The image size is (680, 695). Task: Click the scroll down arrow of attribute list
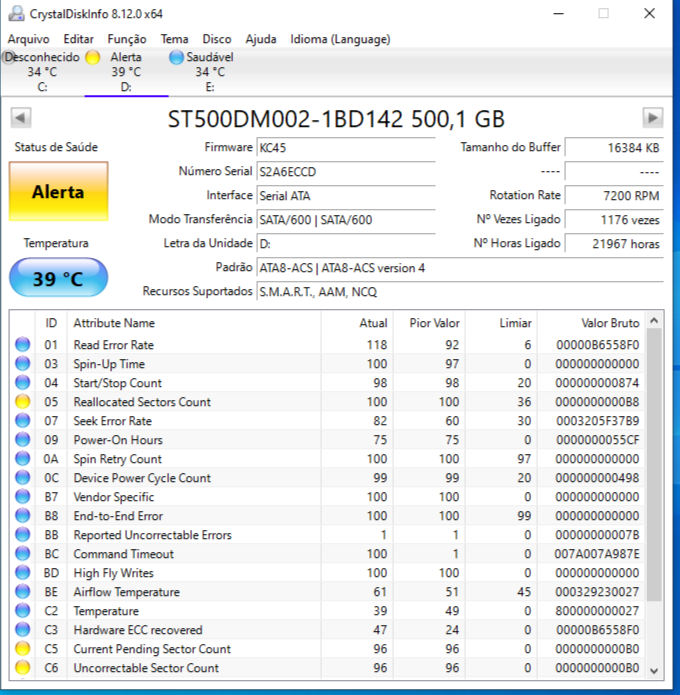[x=654, y=671]
